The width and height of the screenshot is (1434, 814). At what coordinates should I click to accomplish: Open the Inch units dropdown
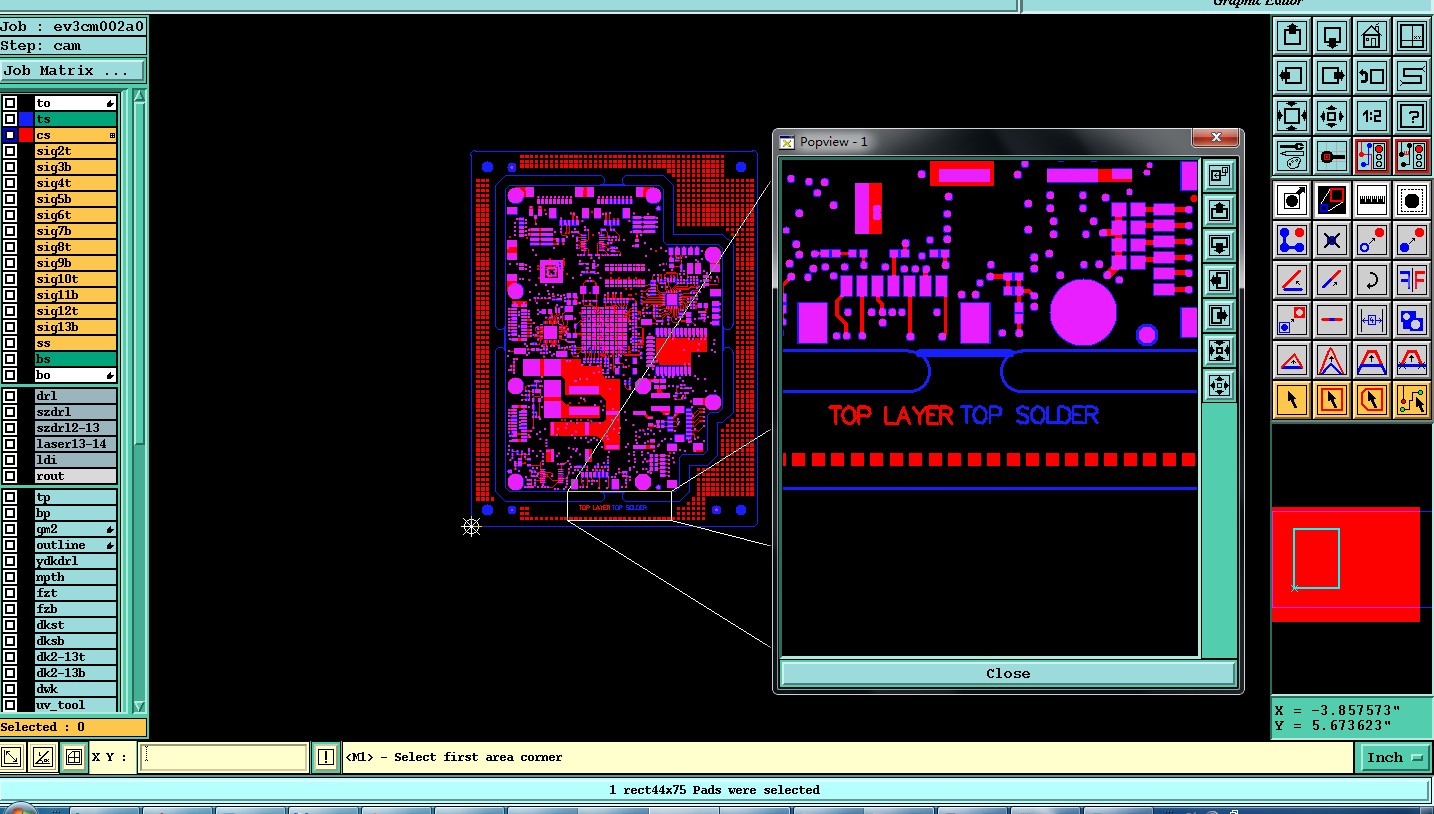(1394, 758)
